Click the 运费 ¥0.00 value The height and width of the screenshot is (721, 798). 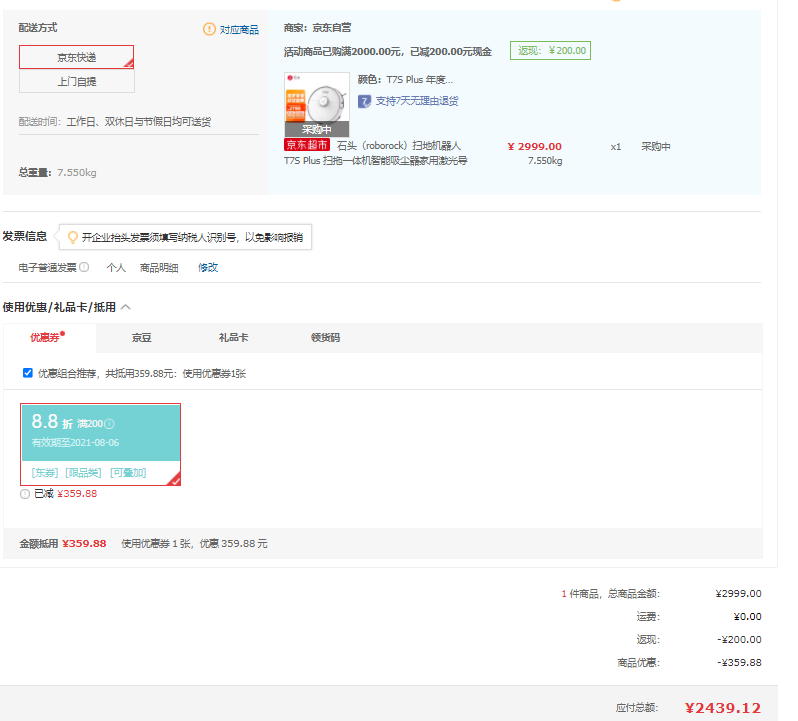tap(747, 617)
